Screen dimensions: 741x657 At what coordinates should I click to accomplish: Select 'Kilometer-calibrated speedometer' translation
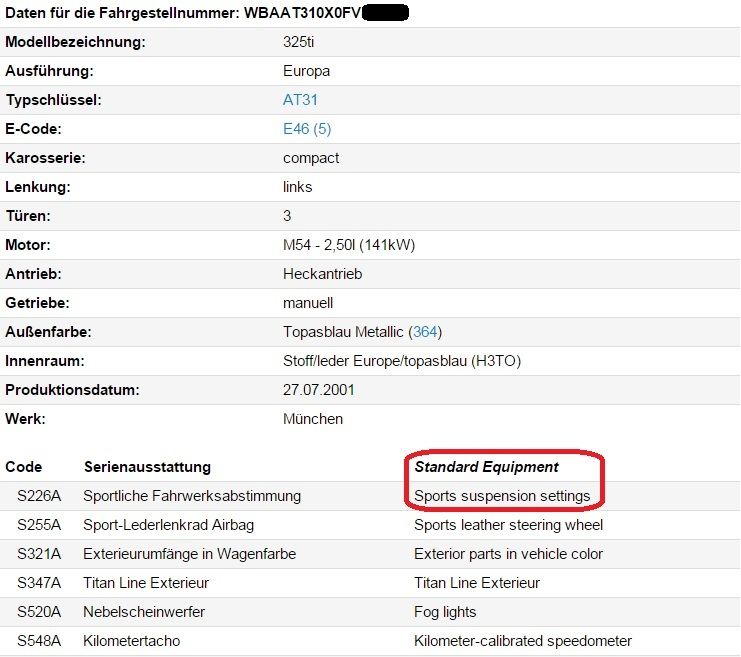pyautogui.click(x=523, y=641)
